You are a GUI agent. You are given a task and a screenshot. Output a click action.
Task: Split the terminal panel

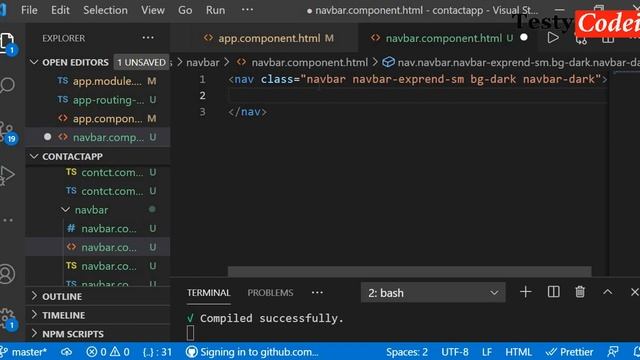pyautogui.click(x=553, y=292)
